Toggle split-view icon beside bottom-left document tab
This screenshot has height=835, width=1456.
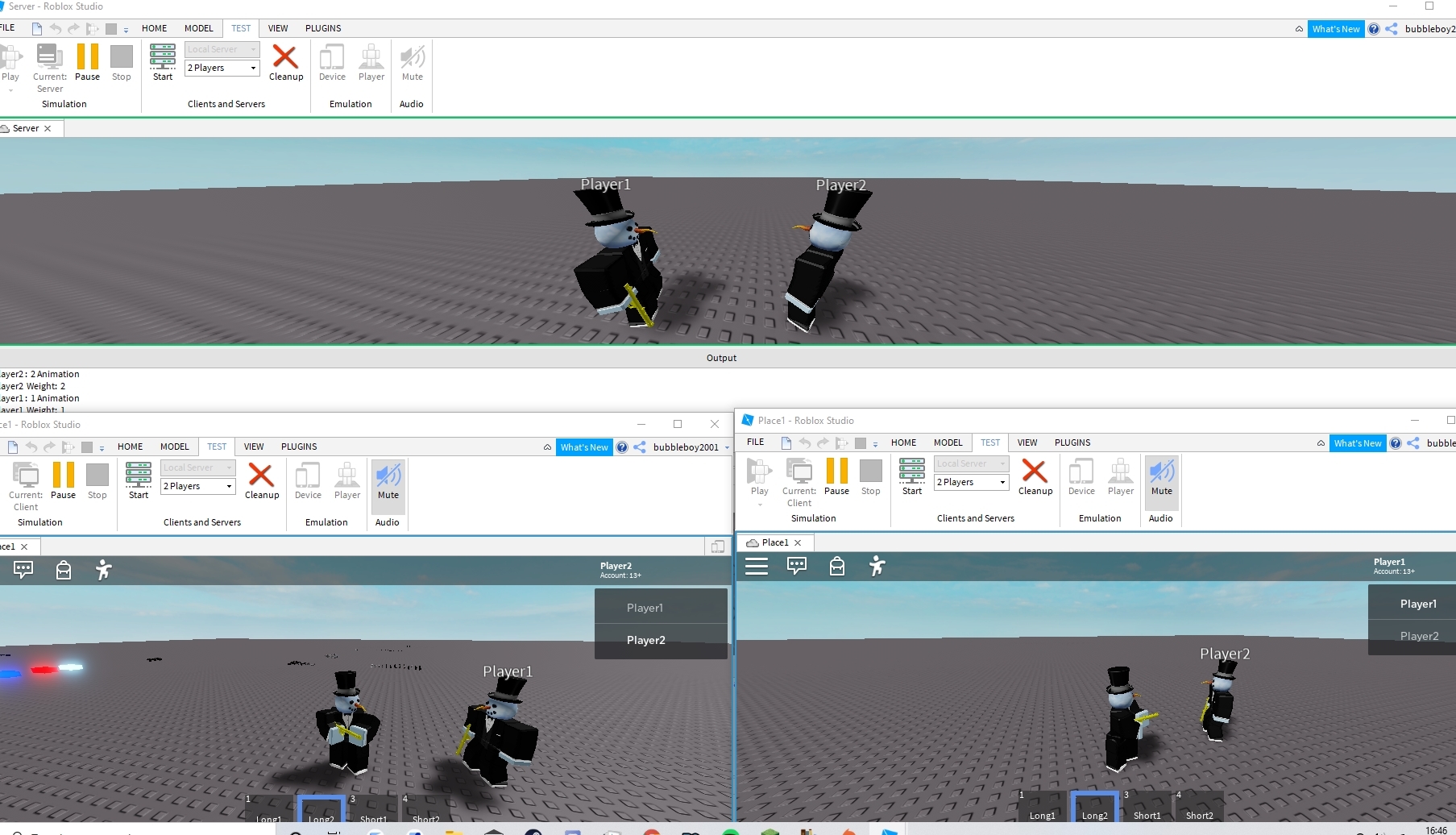click(x=717, y=546)
